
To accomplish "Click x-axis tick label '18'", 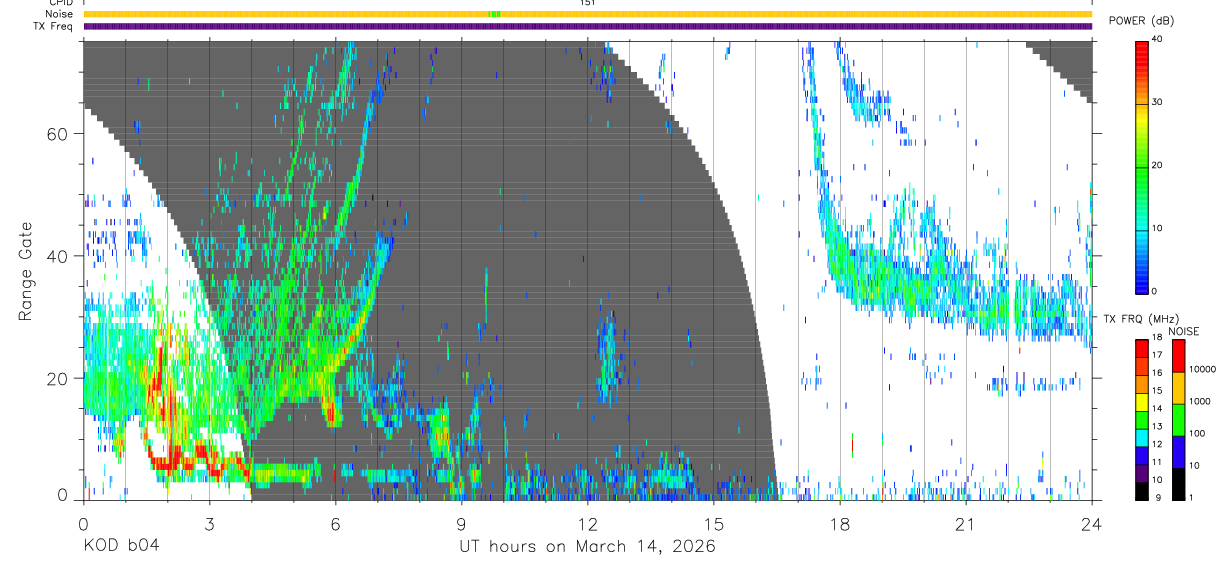I will (839, 523).
